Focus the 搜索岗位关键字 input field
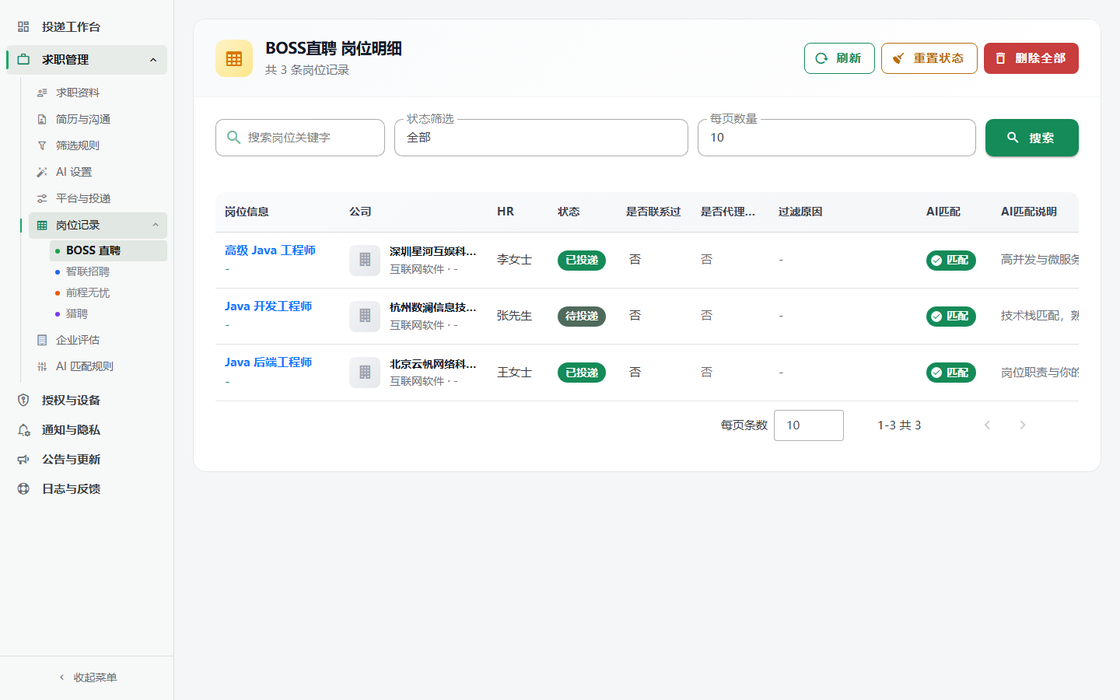This screenshot has width=1120, height=700. tap(300, 137)
